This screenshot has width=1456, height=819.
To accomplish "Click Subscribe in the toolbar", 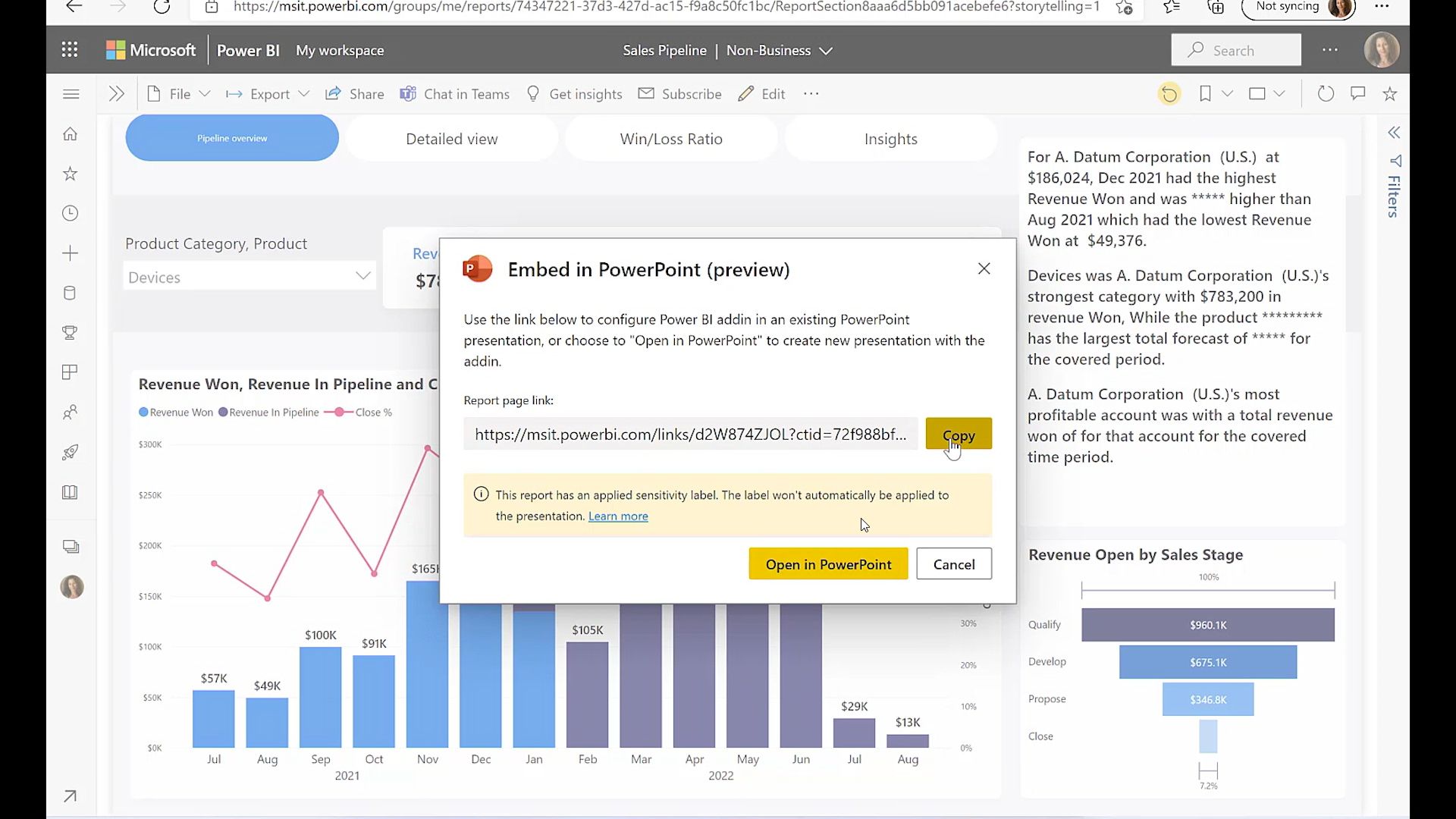I will click(x=679, y=94).
